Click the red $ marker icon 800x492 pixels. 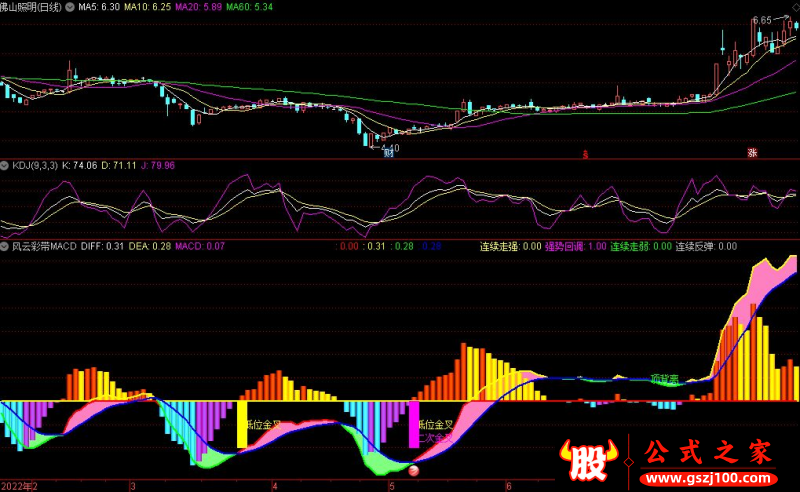coord(585,154)
